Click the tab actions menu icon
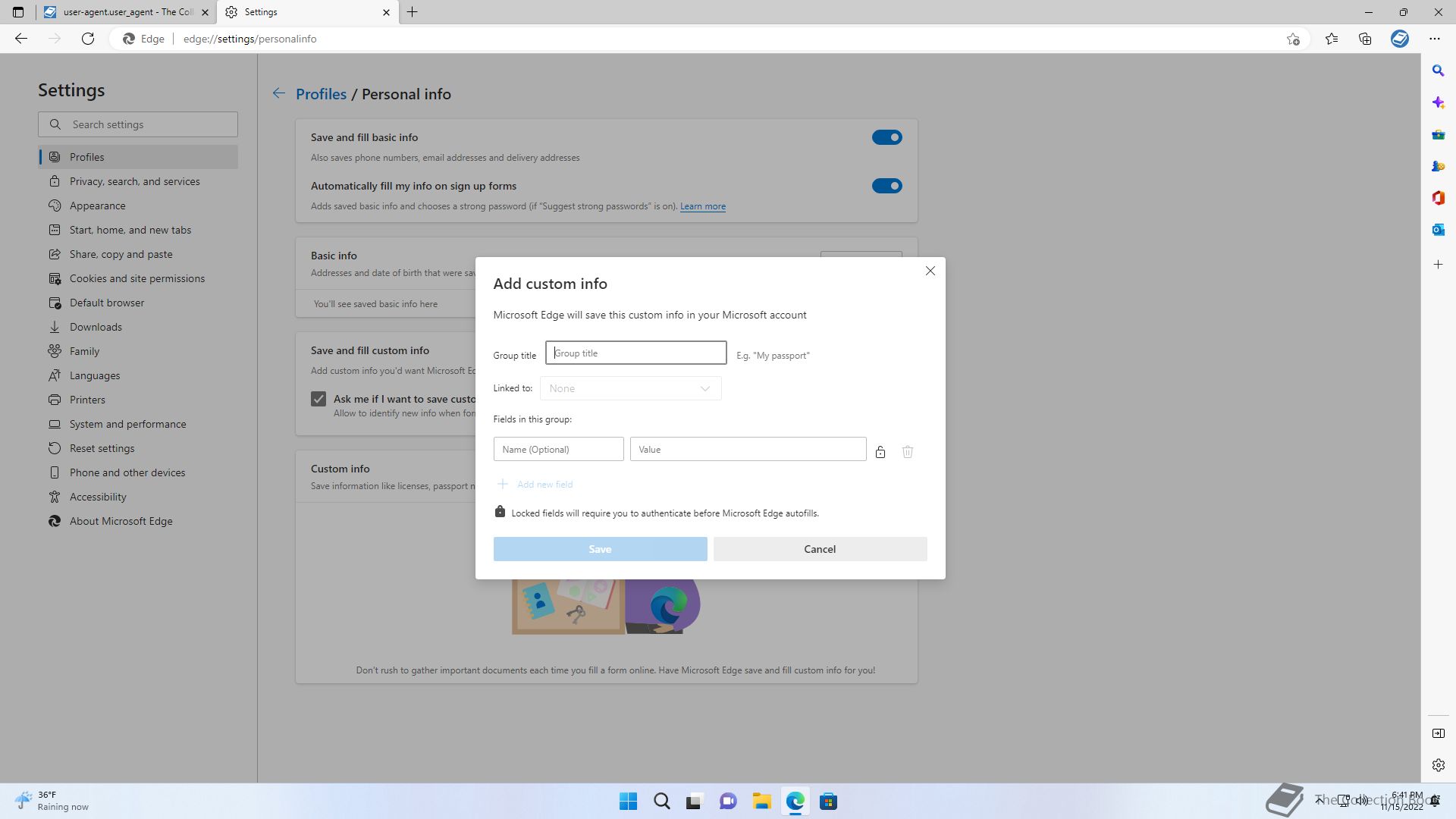Image resolution: width=1456 pixels, height=819 pixels. [x=18, y=12]
